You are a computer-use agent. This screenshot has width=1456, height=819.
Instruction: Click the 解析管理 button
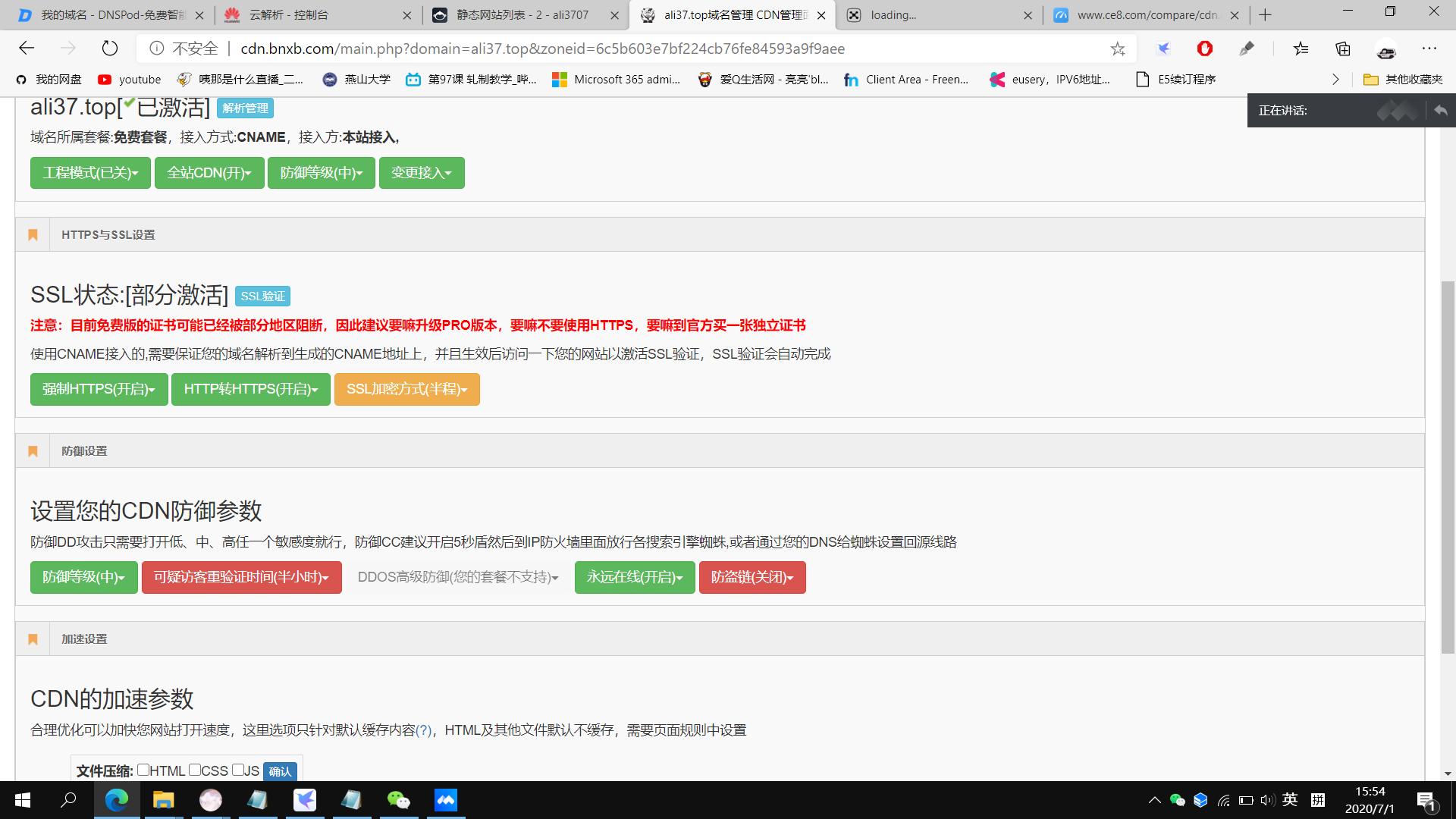tap(245, 108)
